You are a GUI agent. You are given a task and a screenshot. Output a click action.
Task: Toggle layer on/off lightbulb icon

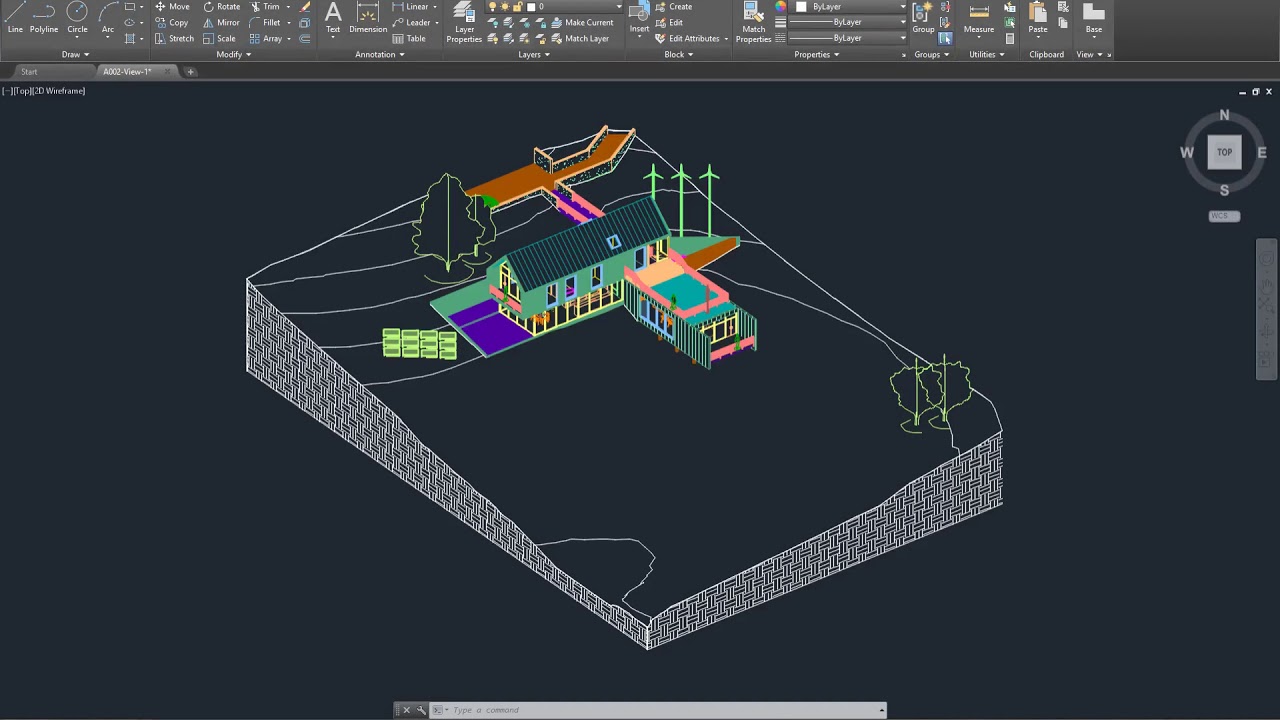click(x=493, y=6)
